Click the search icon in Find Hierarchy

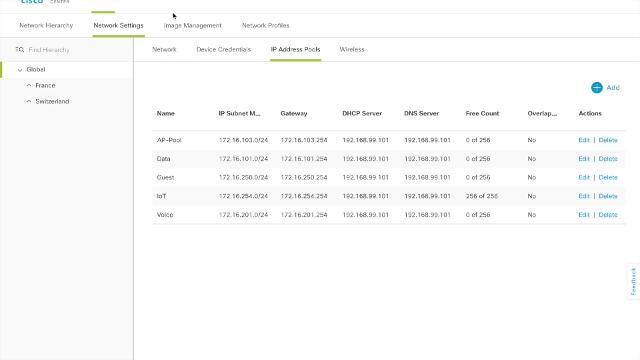pos(20,50)
